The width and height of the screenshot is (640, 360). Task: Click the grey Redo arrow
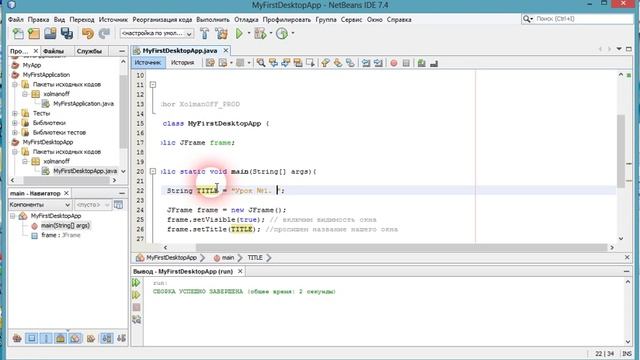(x=104, y=33)
